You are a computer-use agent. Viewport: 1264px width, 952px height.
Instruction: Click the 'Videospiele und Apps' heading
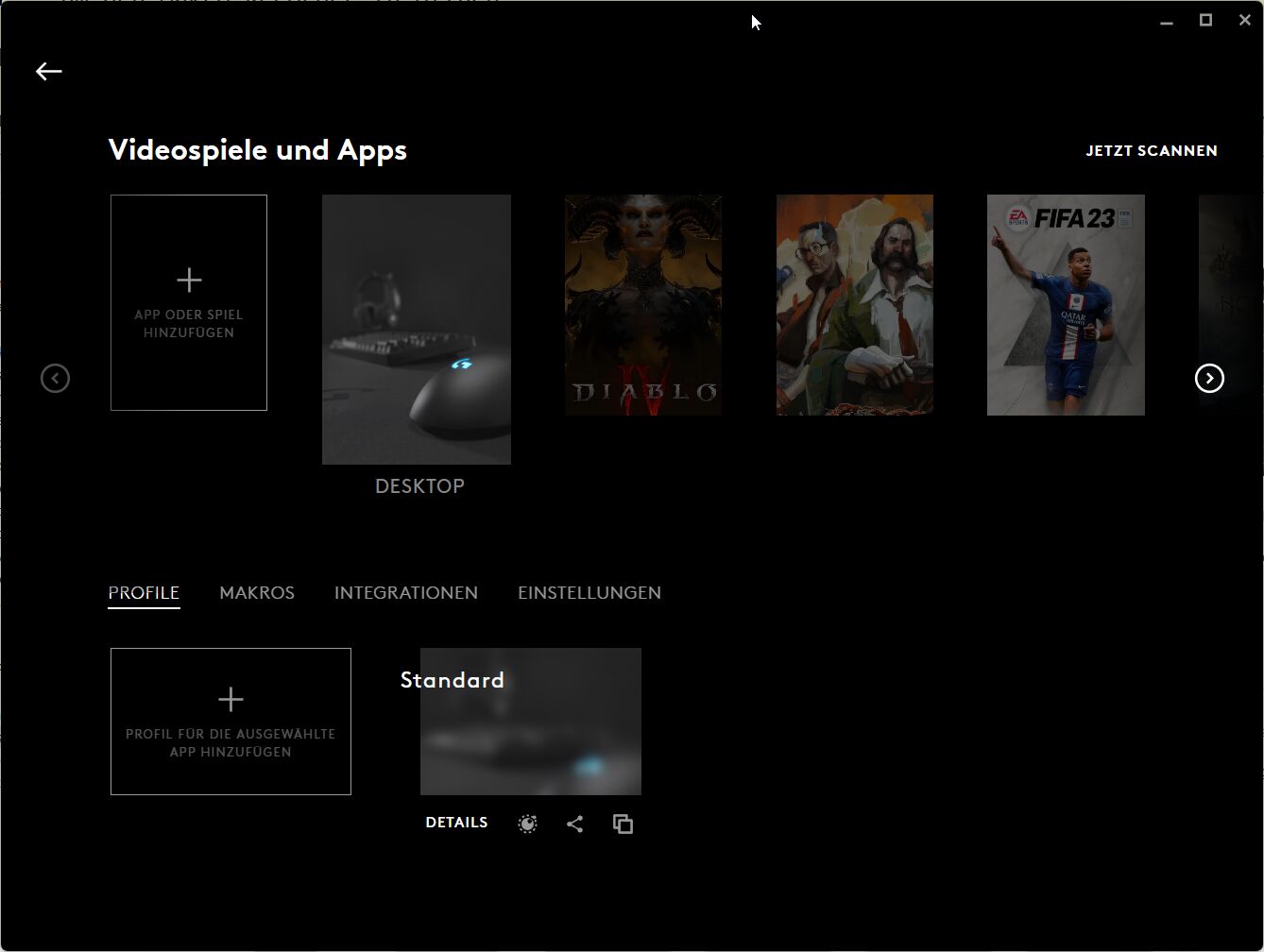258,150
